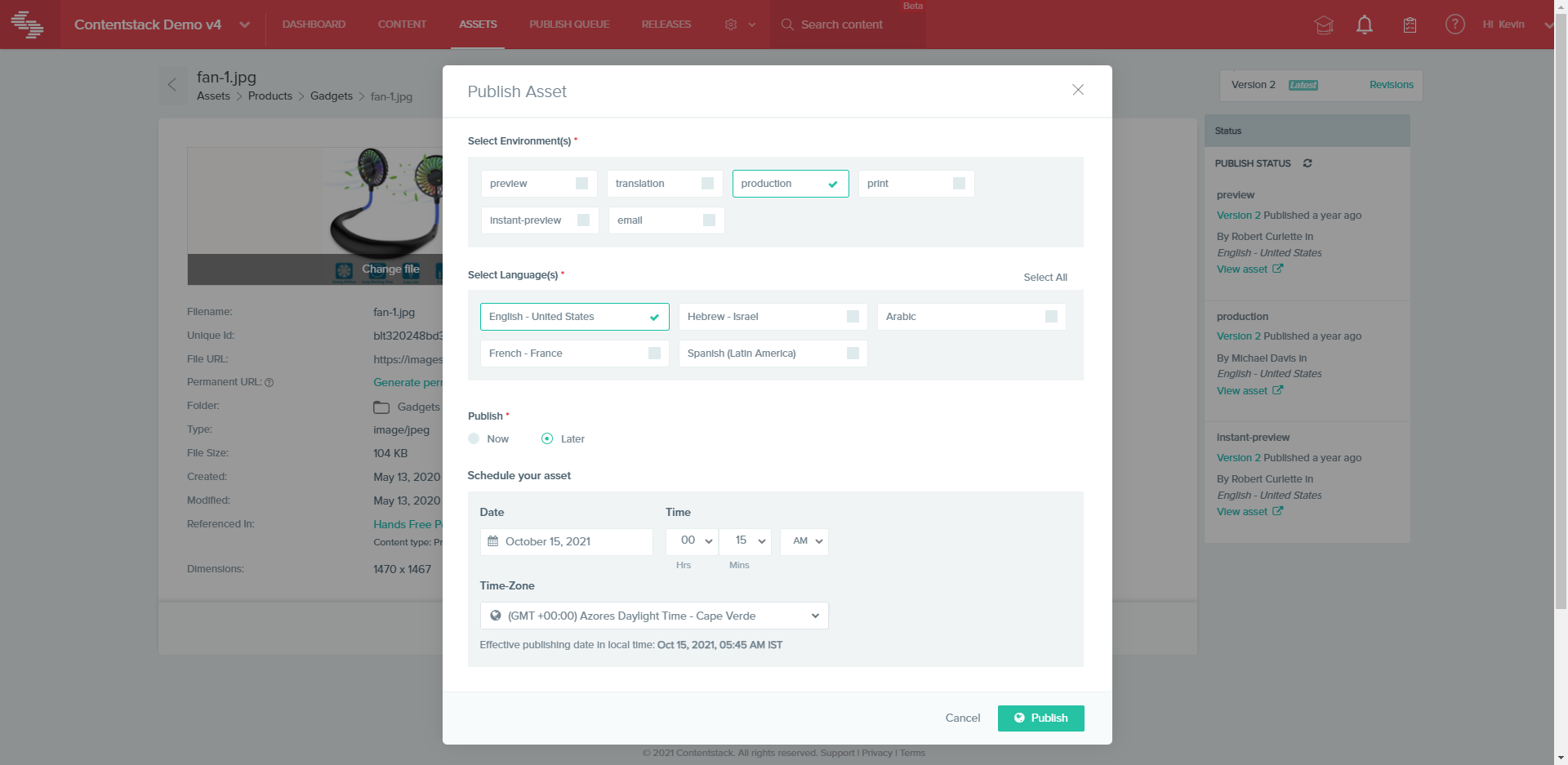Check French - France language
Viewport: 1568px width, 765px height.
tap(654, 353)
